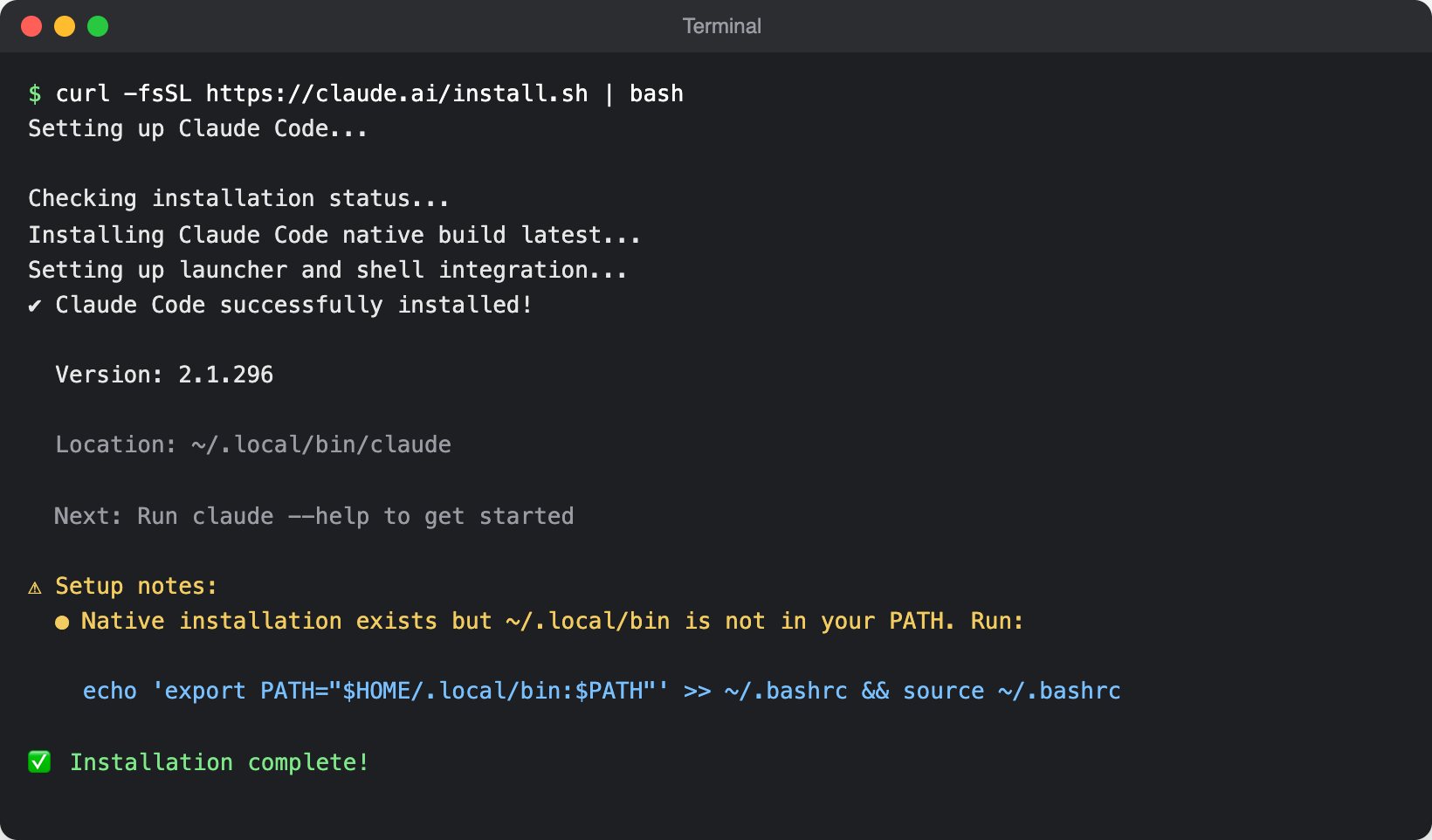Click the green 'Installation complete!' text
1432x840 pixels.
(219, 763)
